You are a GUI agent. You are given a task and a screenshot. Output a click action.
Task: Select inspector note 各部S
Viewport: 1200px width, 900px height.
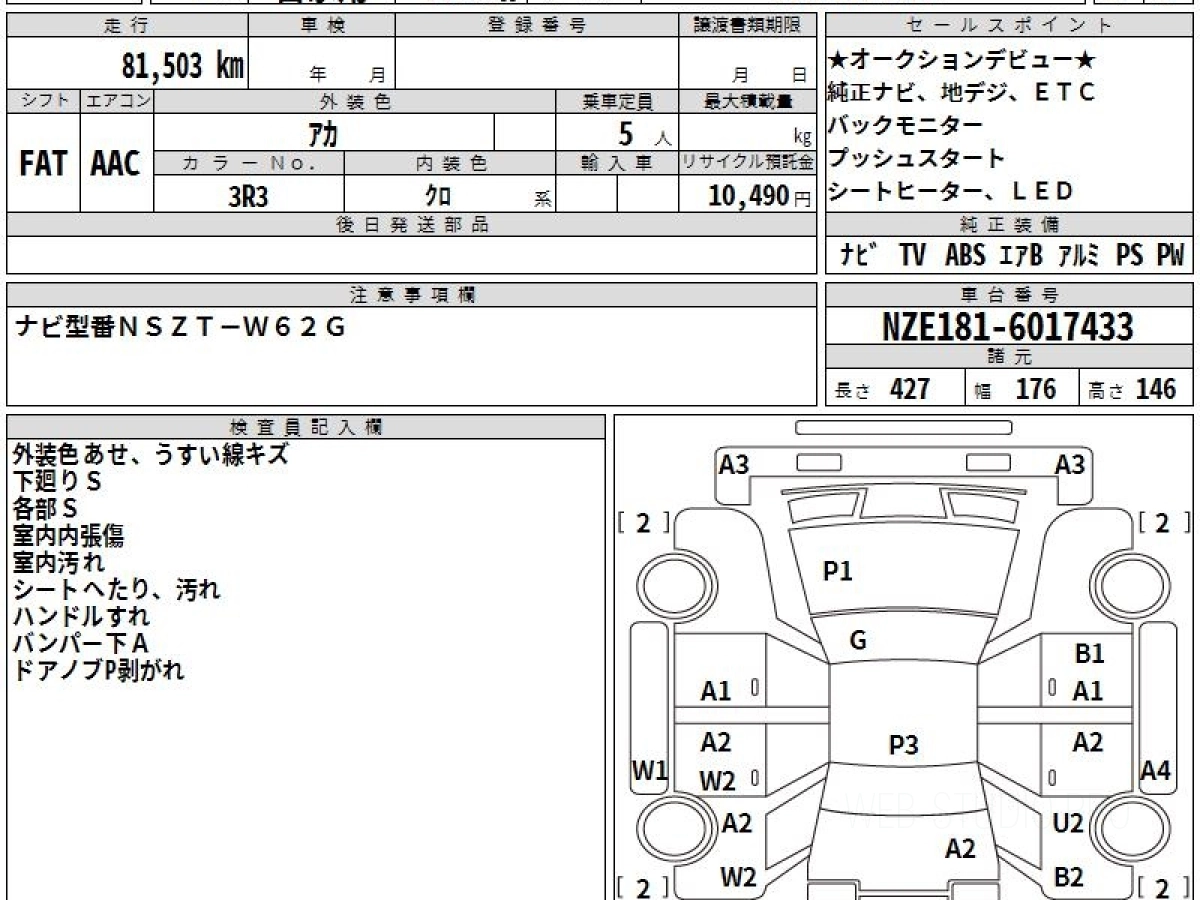point(45,508)
